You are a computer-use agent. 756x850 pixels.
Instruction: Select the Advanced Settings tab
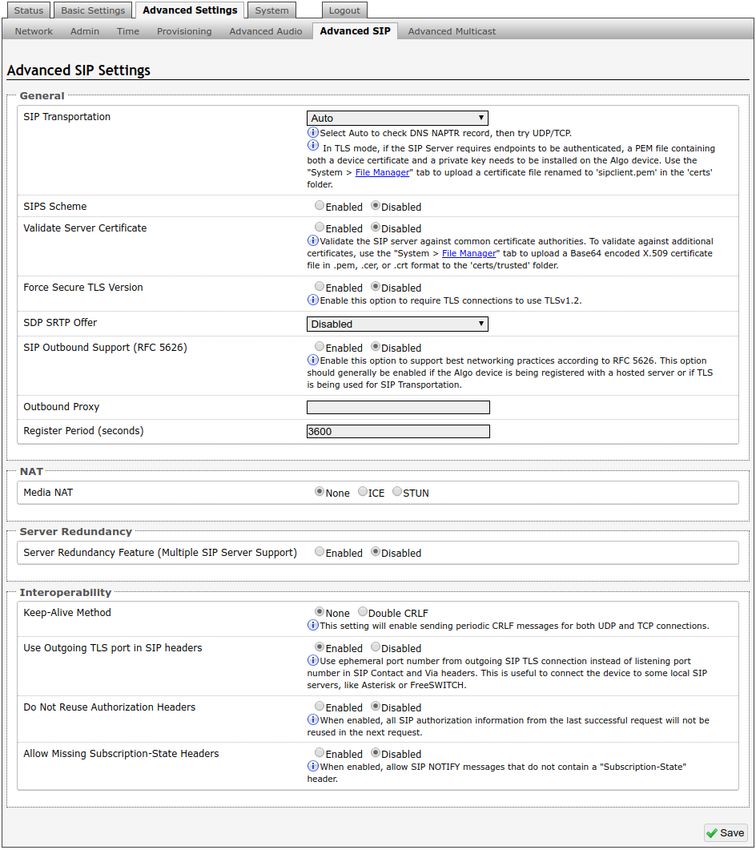click(190, 10)
